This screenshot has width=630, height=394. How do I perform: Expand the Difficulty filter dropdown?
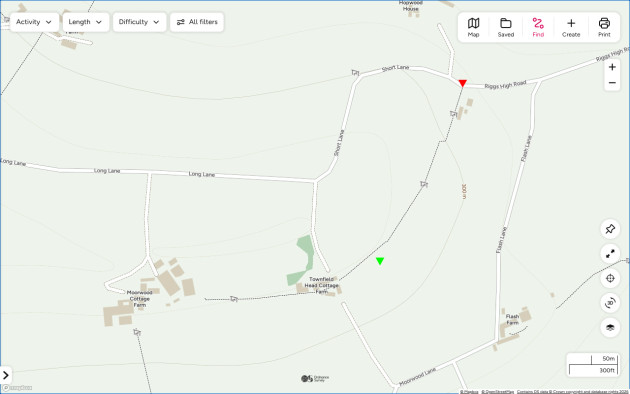139,22
